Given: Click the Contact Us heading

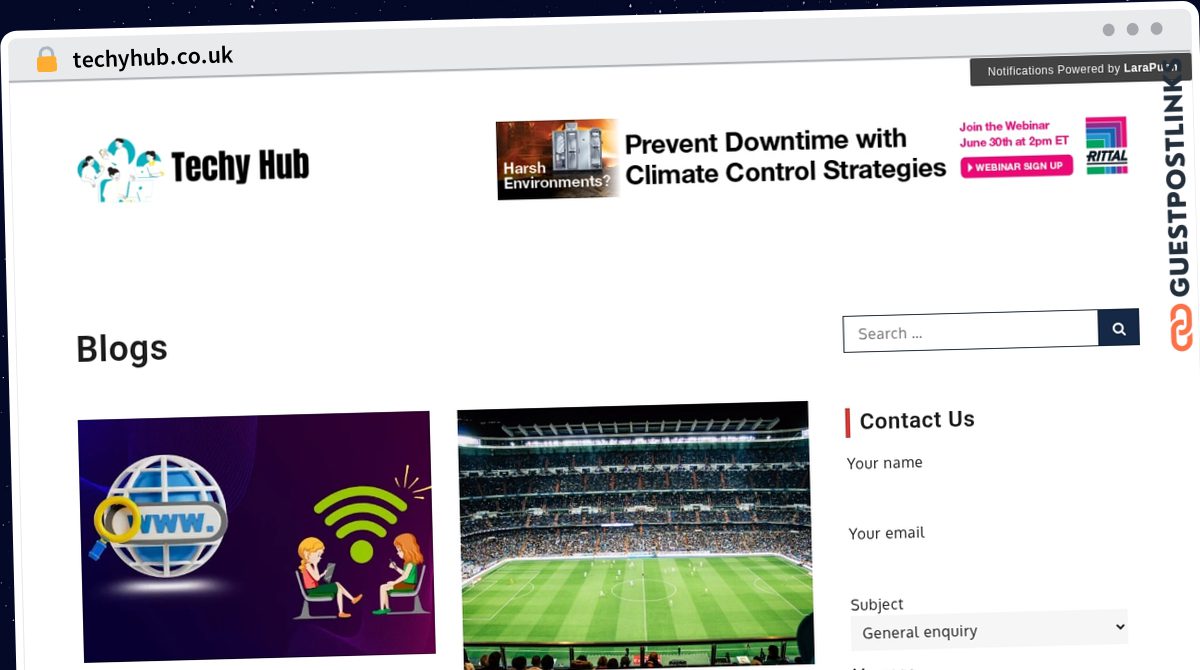Looking at the screenshot, I should 917,420.
